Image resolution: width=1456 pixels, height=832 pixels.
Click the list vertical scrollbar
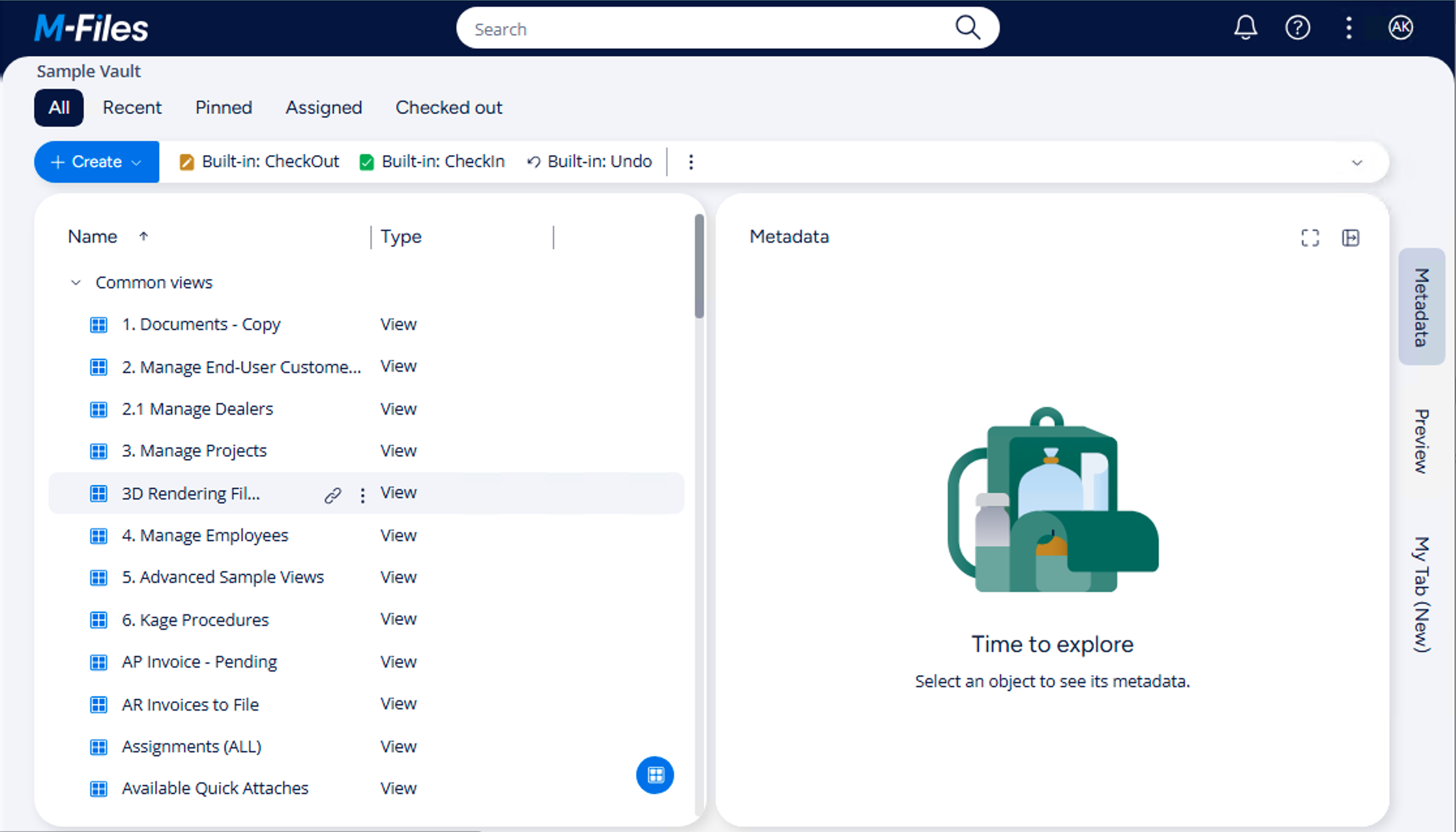tap(699, 267)
